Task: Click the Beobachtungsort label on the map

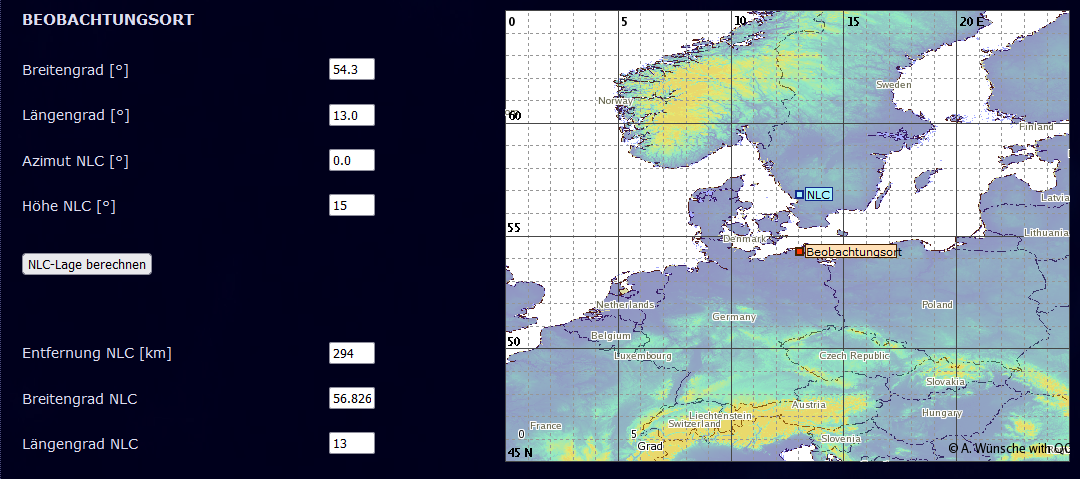Action: (x=850, y=252)
